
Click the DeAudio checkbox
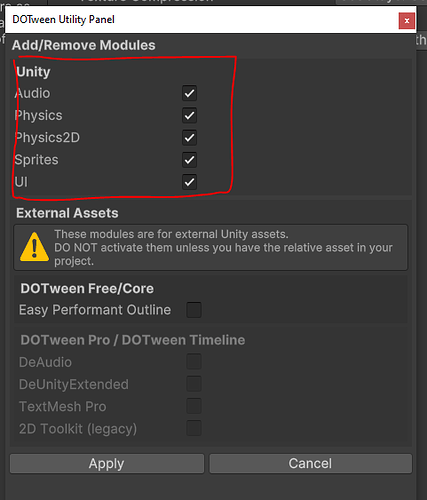point(194,362)
